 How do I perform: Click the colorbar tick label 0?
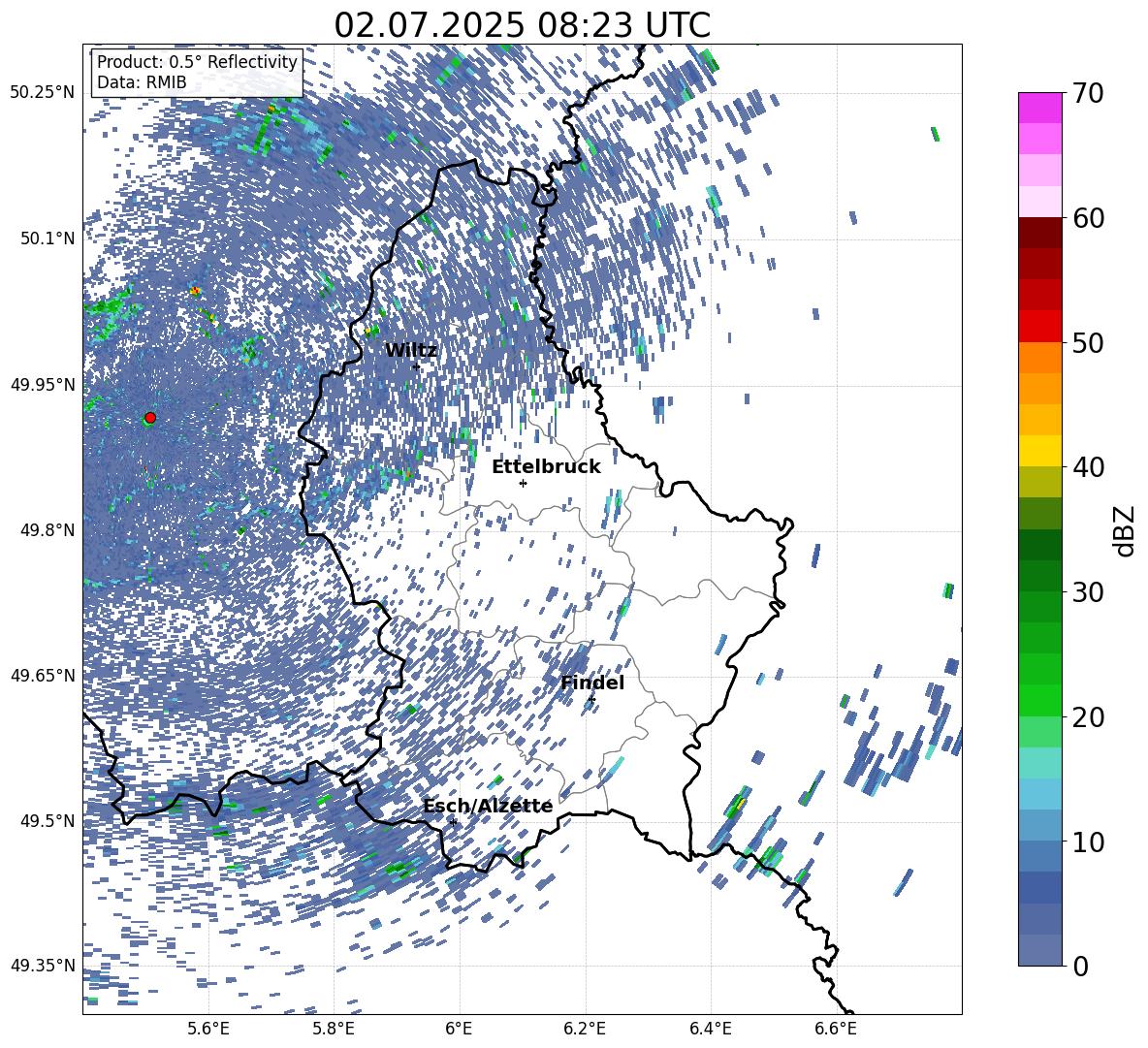(x=1079, y=966)
